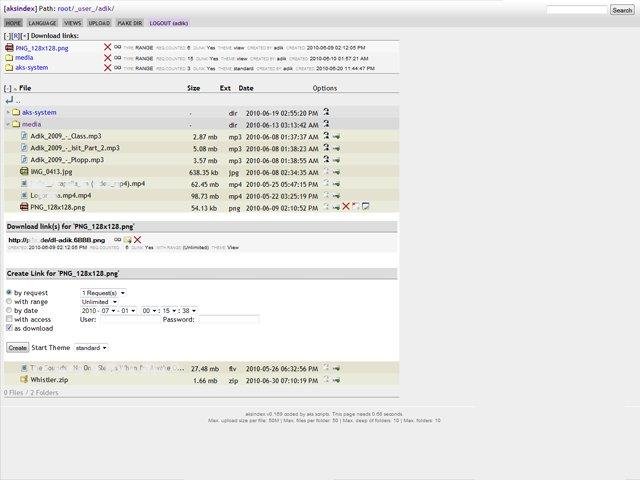Uncheck the 'as download' checkbox
Screen dimensions: 640x480
point(9,328)
